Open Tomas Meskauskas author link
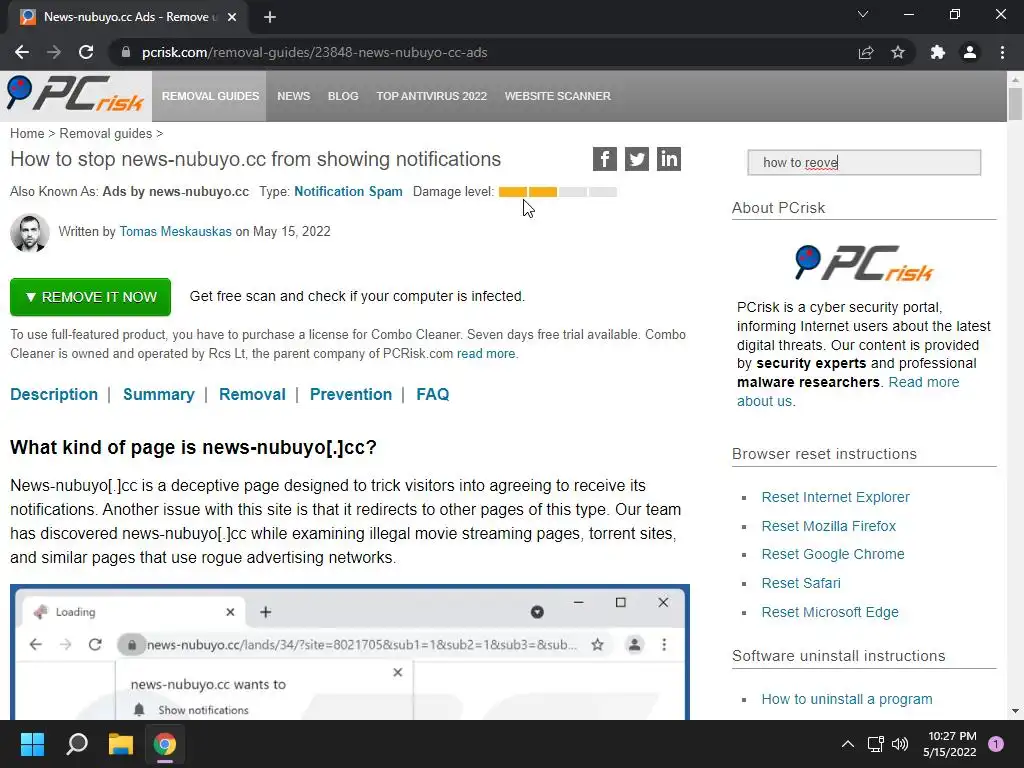1024x768 pixels. (x=175, y=231)
